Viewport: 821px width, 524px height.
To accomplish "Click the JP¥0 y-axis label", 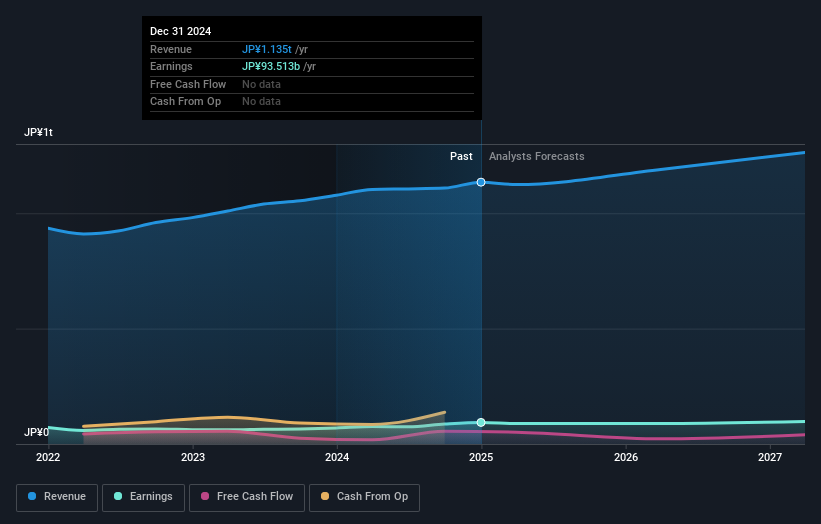I will [x=36, y=432].
